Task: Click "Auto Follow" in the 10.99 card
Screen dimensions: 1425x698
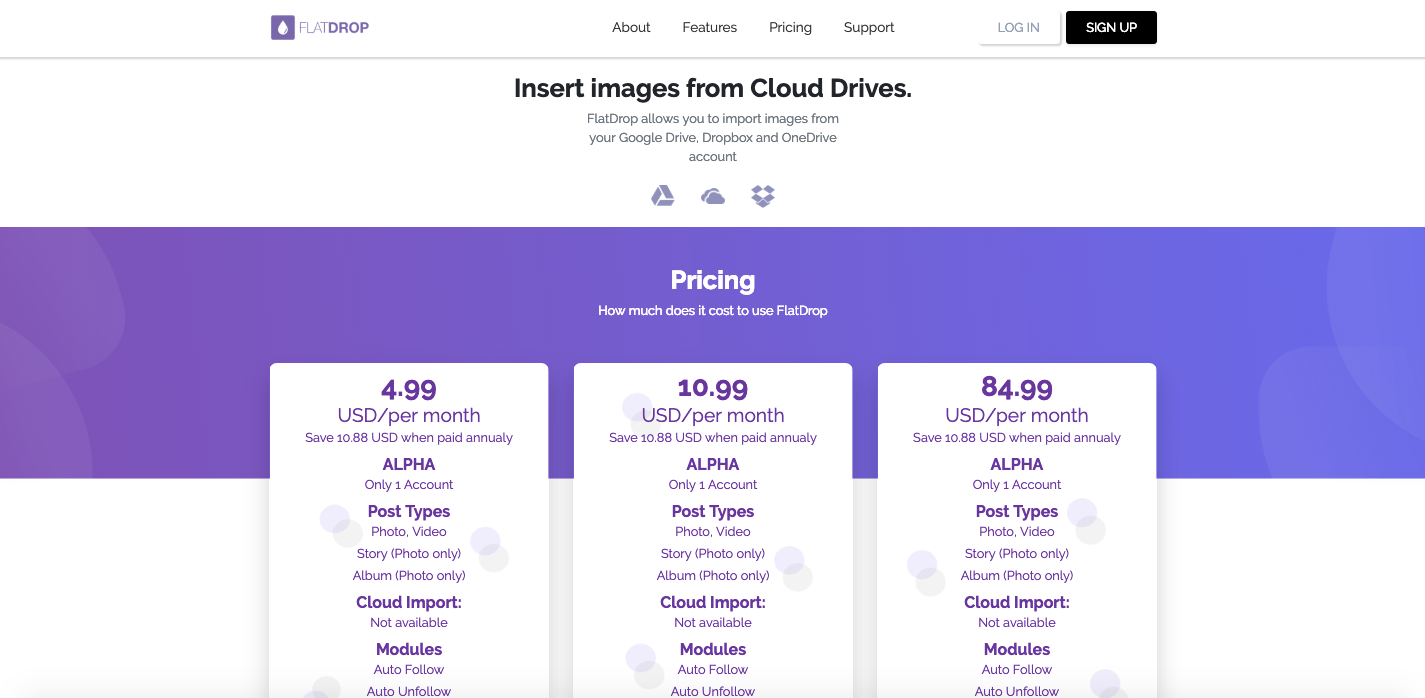Action: (x=713, y=670)
